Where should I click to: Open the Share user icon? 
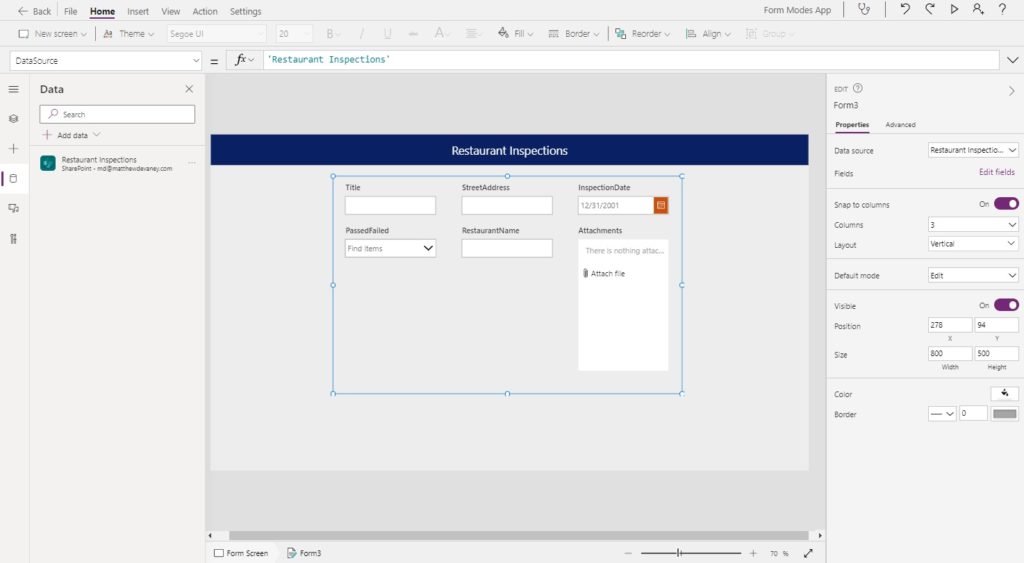978,9
